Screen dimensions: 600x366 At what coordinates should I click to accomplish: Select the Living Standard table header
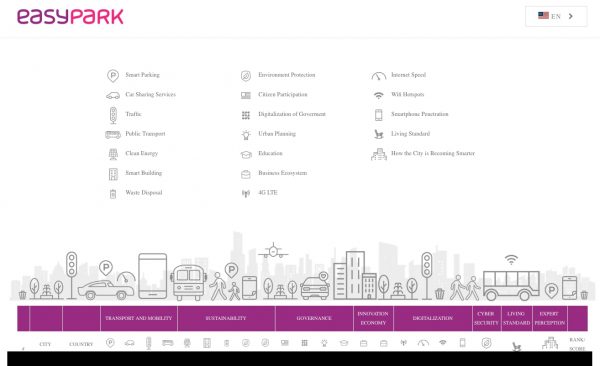516,318
